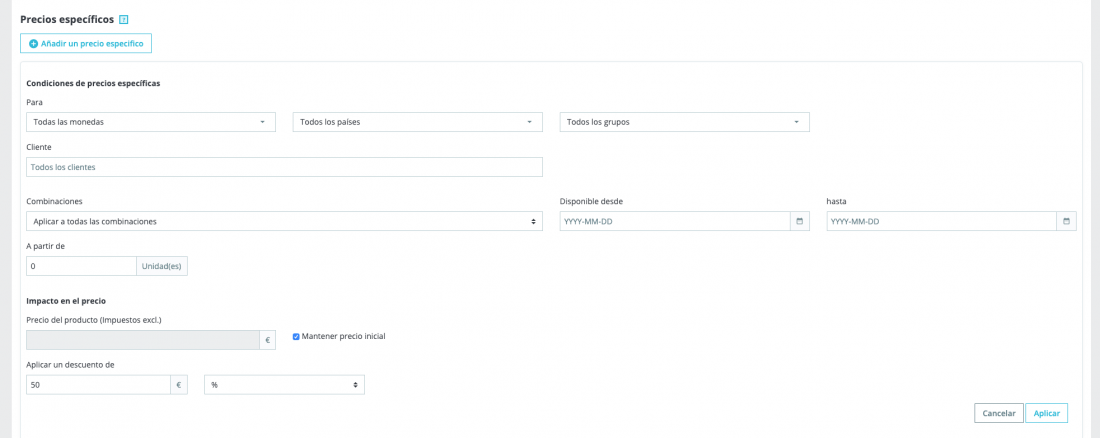
Task: Click the A partir de quantity field
Action: pyautogui.click(x=81, y=266)
